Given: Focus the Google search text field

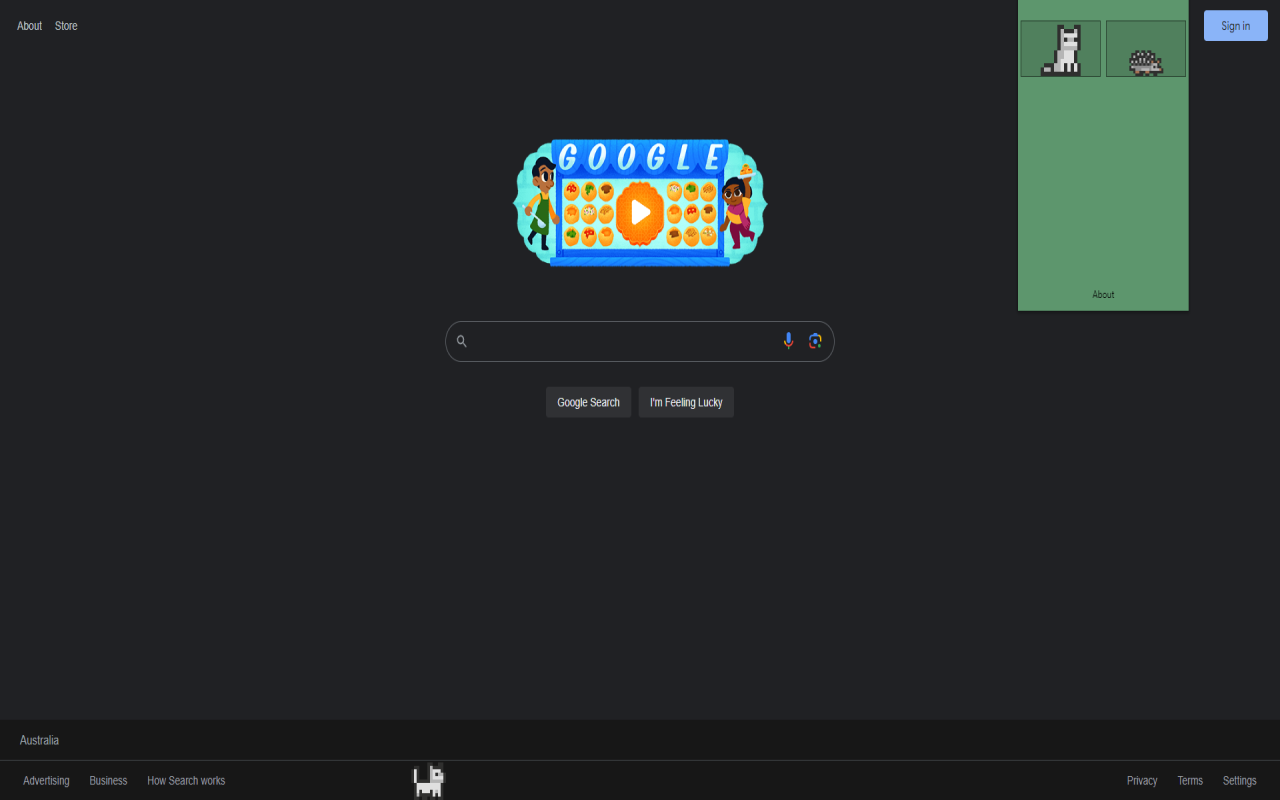Looking at the screenshot, I should [x=640, y=341].
